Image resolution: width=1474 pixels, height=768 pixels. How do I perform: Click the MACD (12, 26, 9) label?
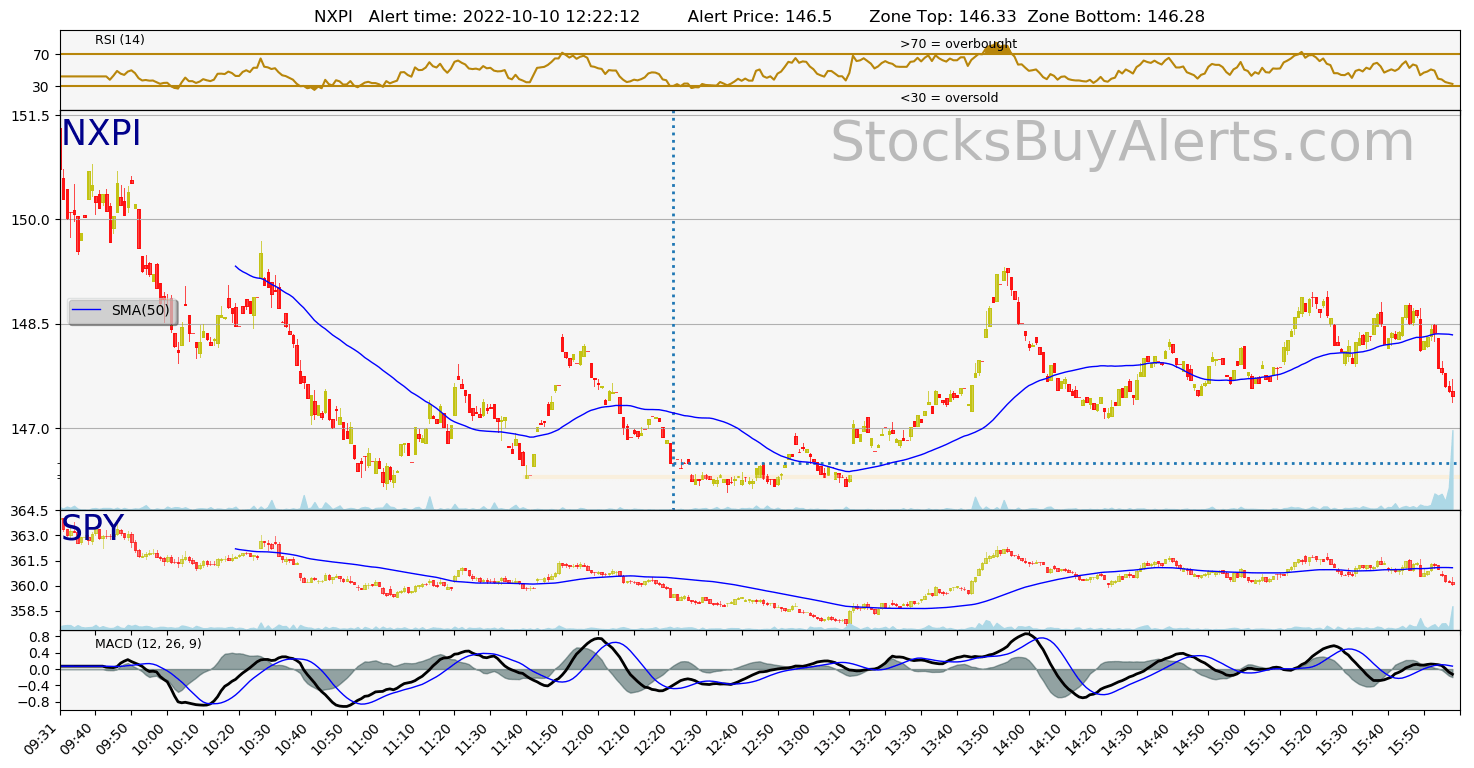click(x=148, y=643)
